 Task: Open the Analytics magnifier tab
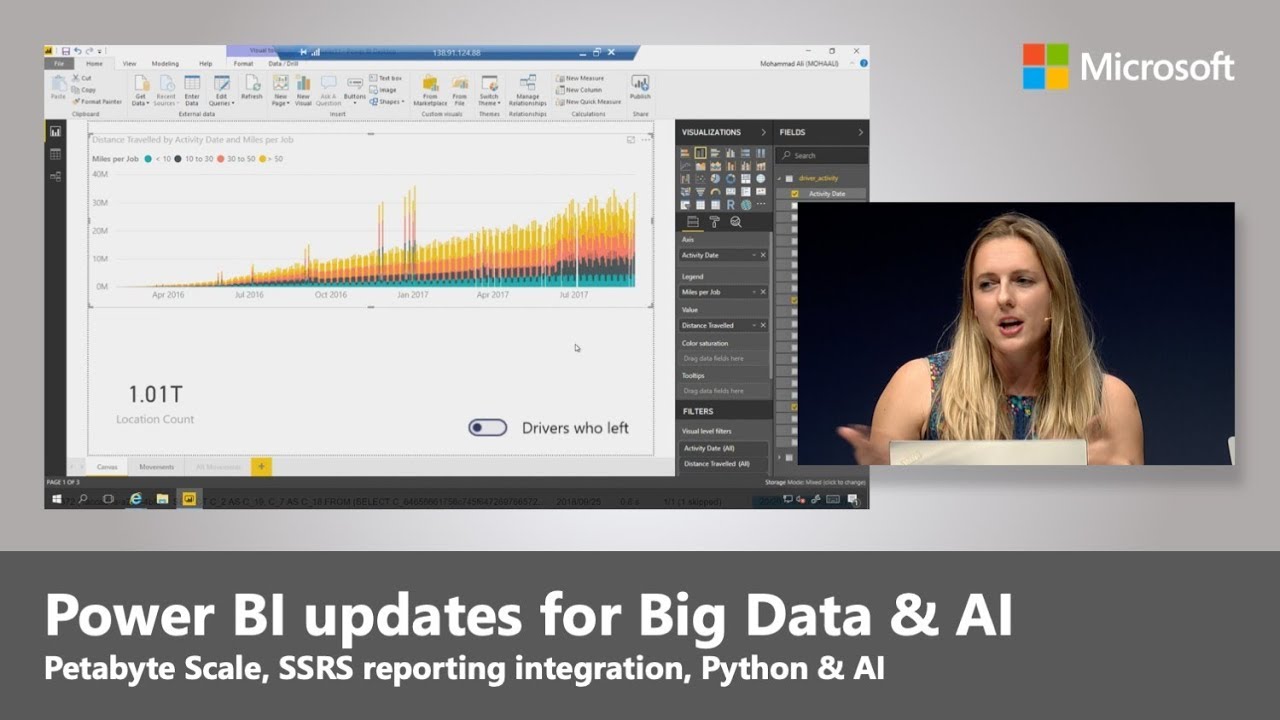[735, 222]
